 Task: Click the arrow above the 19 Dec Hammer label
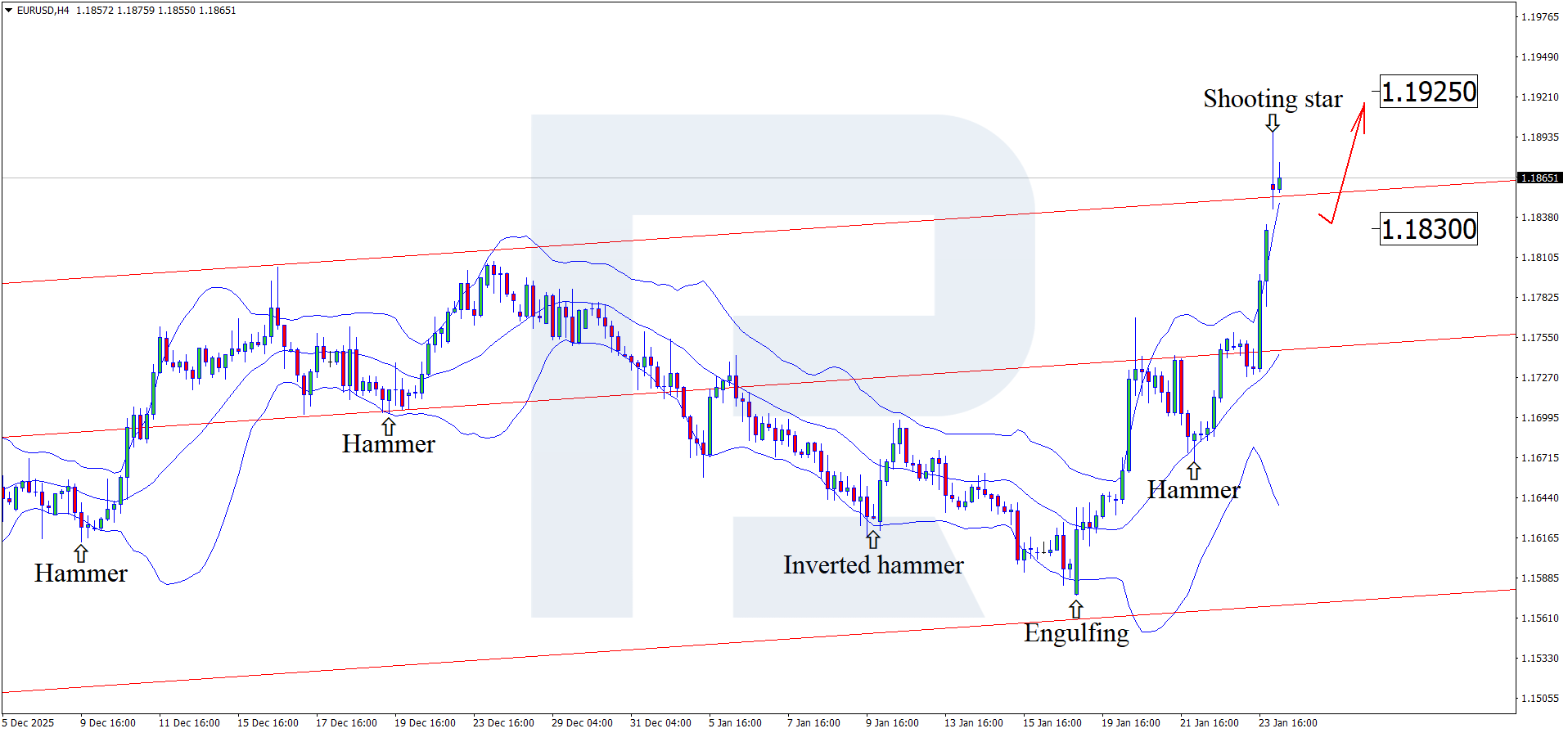[389, 426]
